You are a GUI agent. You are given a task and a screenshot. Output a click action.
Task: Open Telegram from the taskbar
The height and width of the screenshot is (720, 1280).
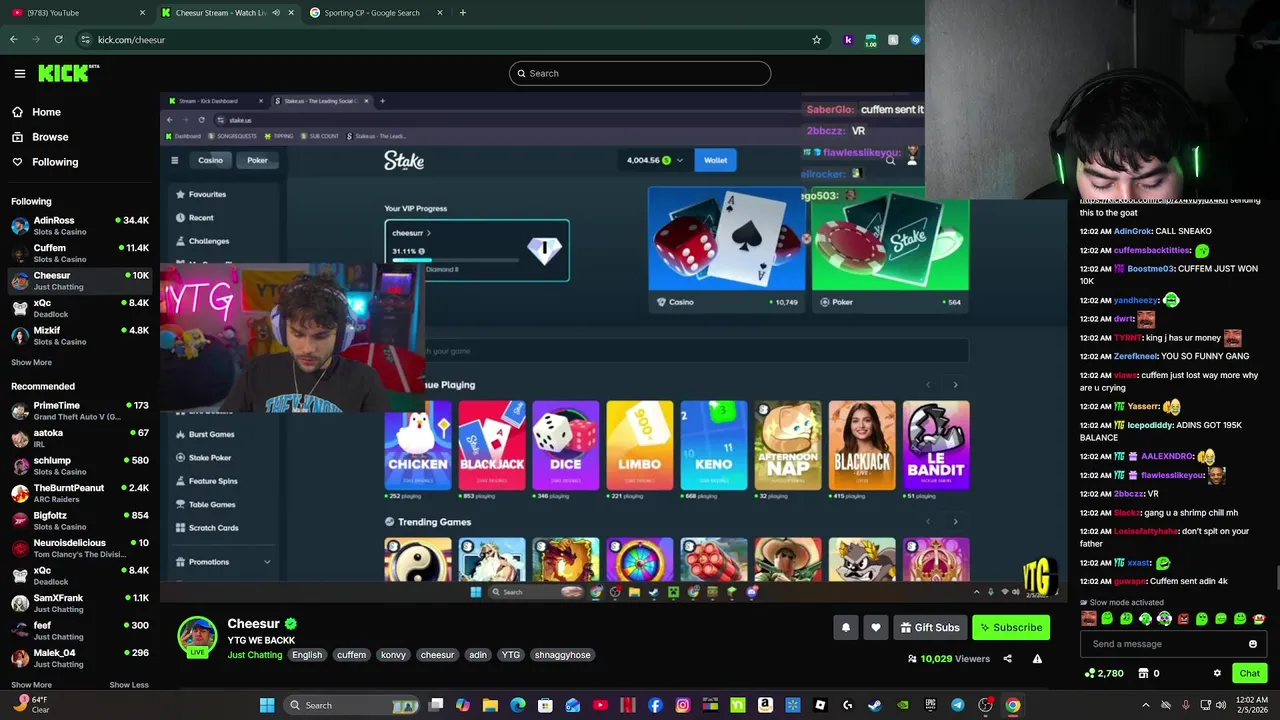point(958,705)
